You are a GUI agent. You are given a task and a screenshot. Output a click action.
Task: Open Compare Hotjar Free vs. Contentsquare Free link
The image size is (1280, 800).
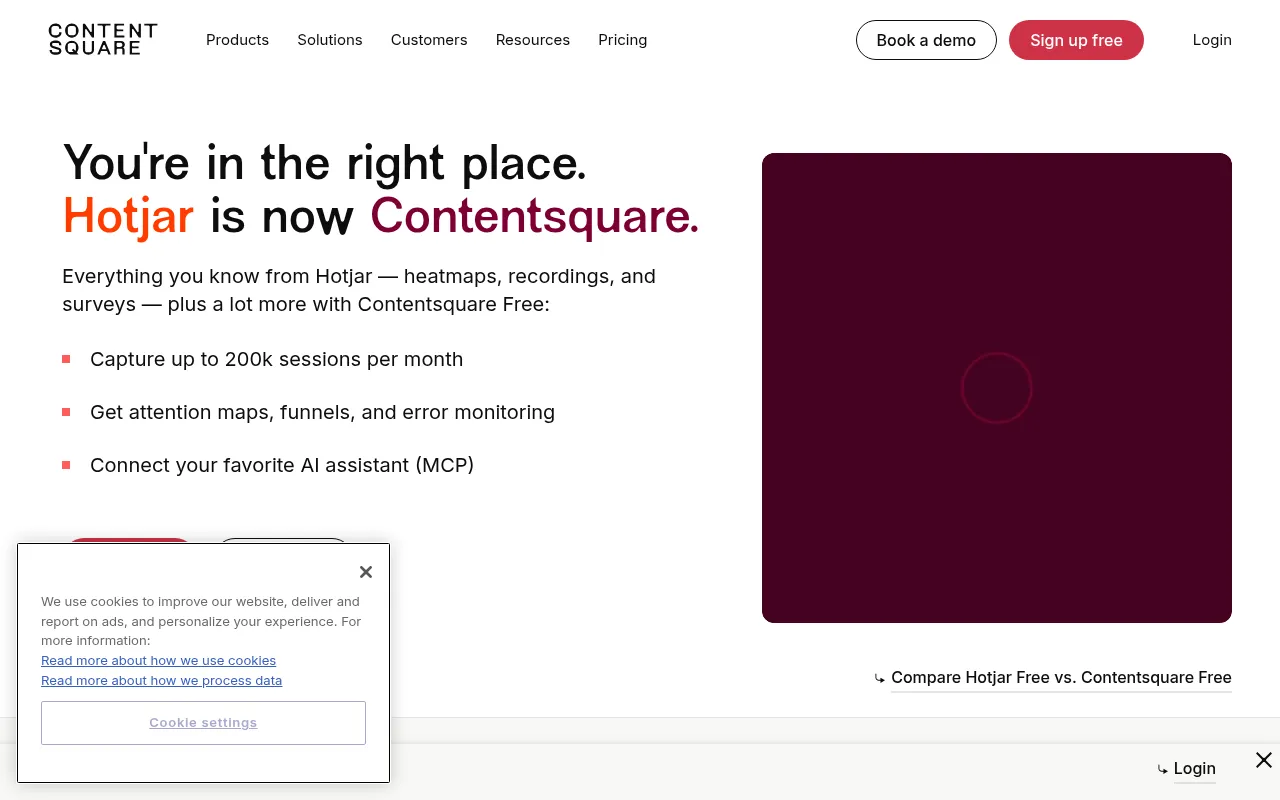tap(1061, 677)
